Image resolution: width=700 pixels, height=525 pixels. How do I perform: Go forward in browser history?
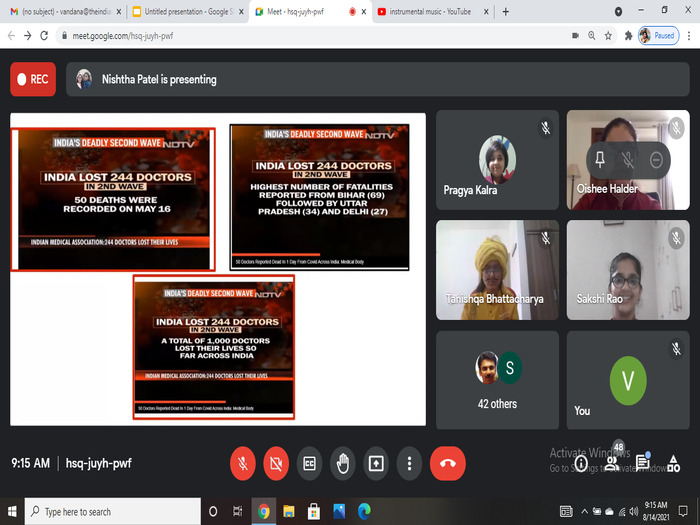[x=28, y=36]
